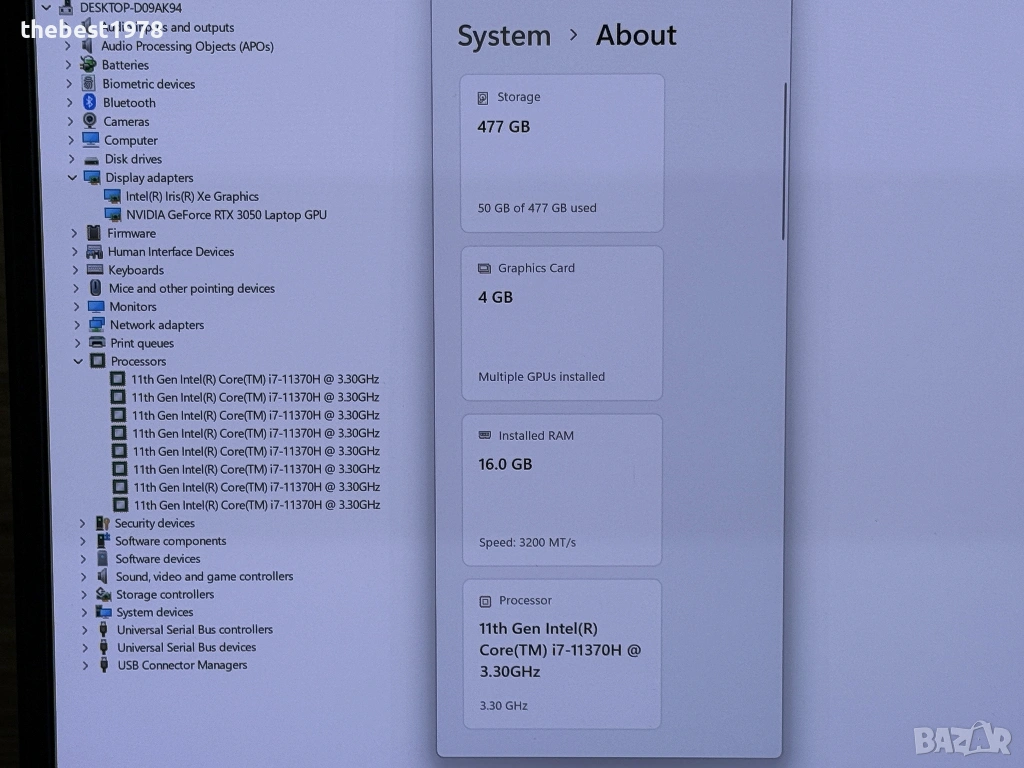
Task: Click the Cameras category icon
Action: click(90, 121)
